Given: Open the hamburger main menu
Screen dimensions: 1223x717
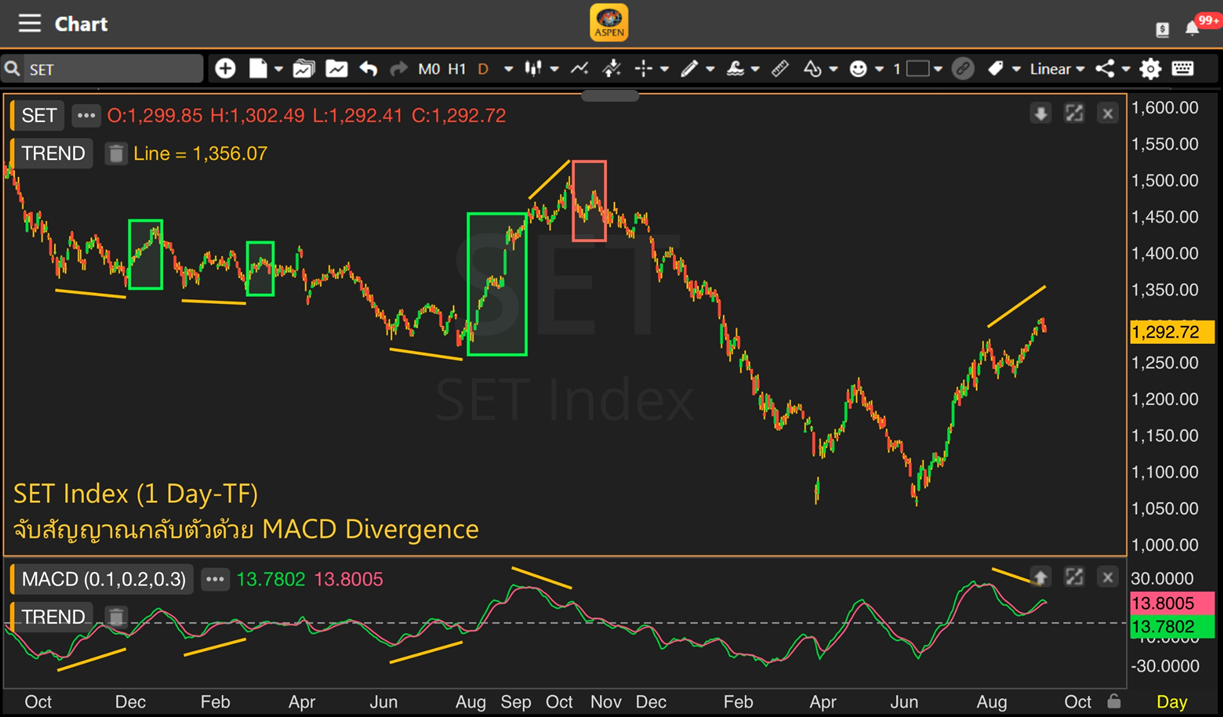Looking at the screenshot, I should [29, 23].
